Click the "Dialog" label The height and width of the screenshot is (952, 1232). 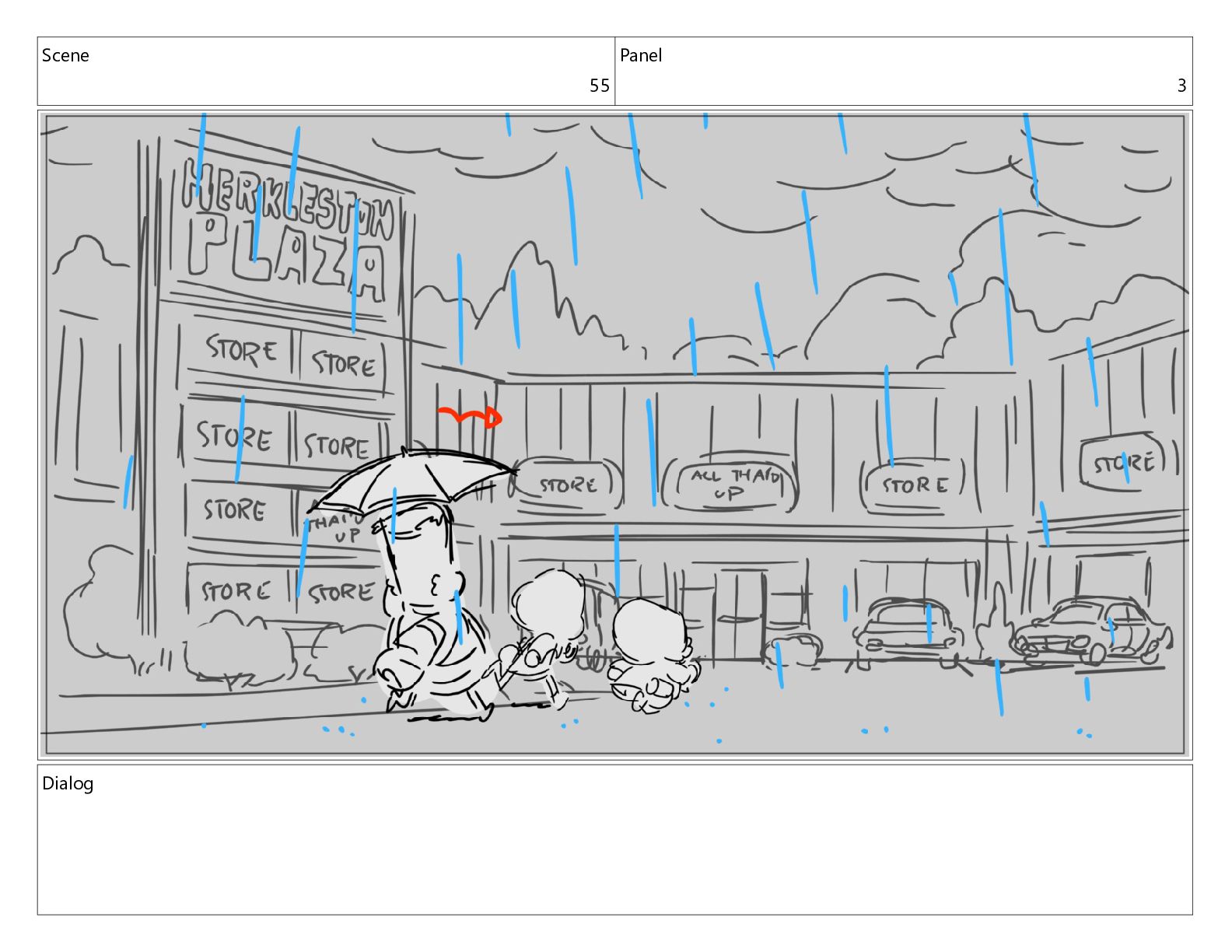pos(68,783)
